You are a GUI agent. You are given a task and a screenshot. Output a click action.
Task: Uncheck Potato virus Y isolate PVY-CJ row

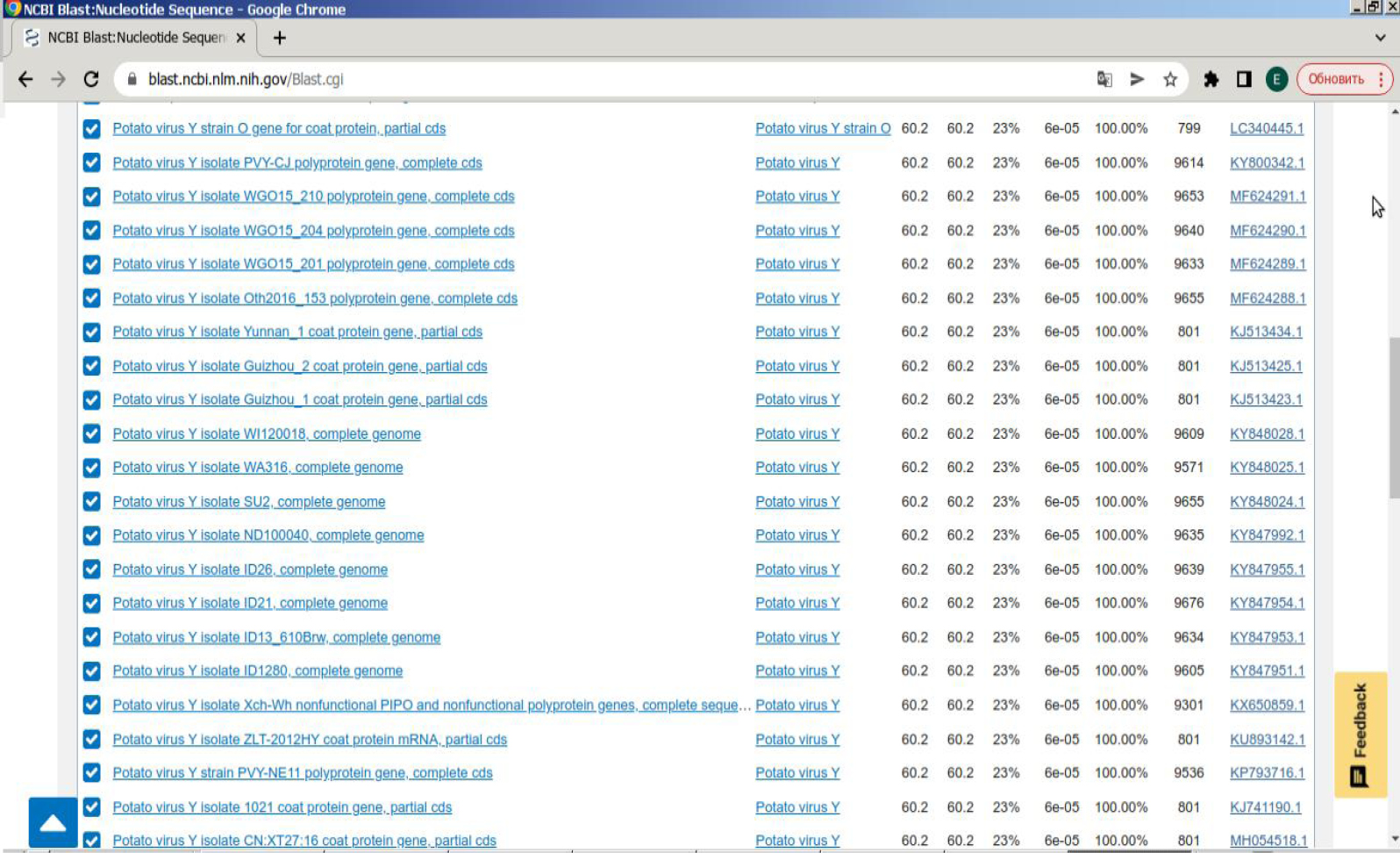click(91, 163)
